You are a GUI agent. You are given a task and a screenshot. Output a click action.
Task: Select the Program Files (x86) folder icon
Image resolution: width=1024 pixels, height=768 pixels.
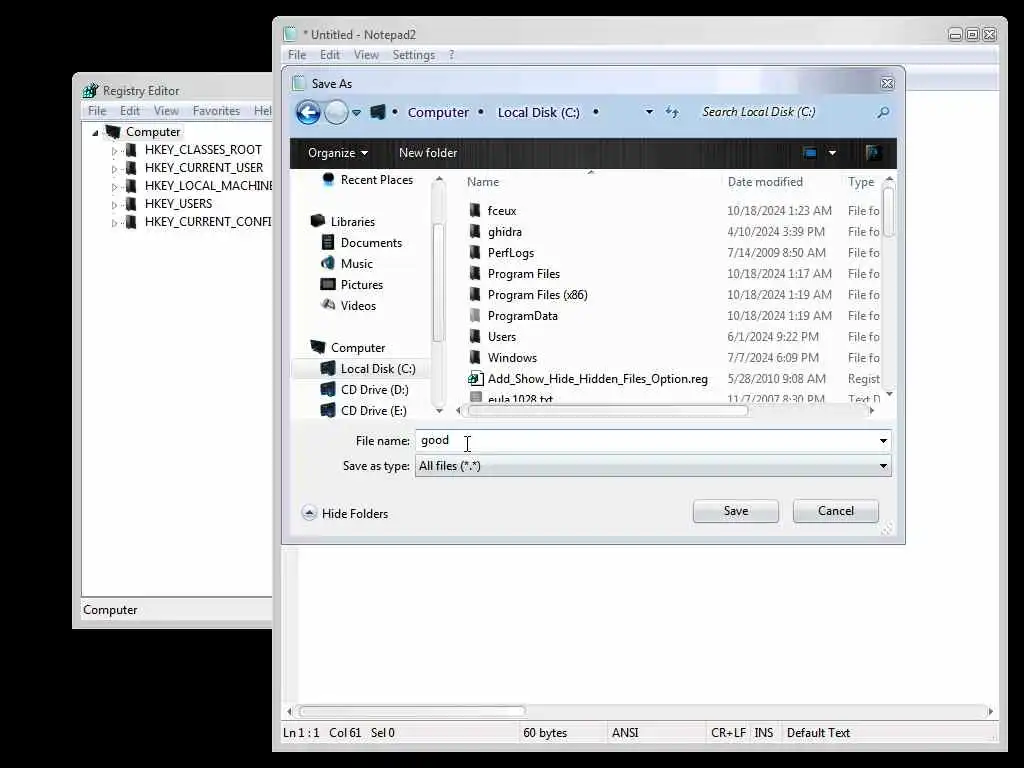pyautogui.click(x=475, y=295)
